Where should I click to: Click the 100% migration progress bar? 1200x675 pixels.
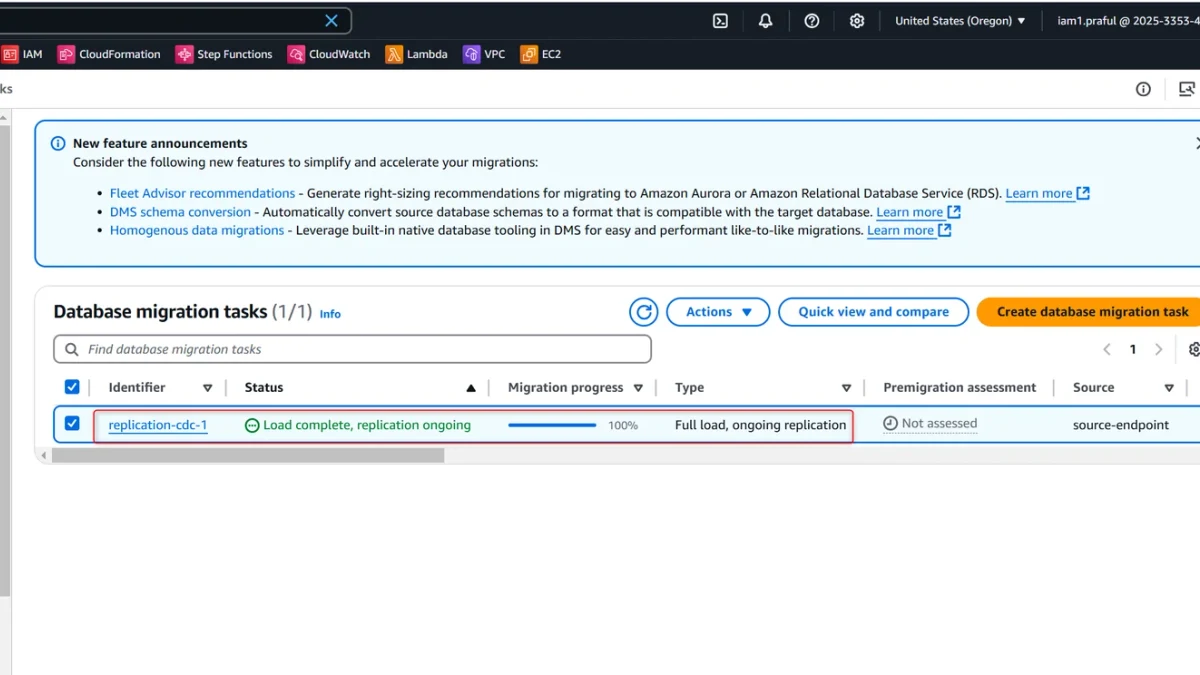[x=552, y=425]
